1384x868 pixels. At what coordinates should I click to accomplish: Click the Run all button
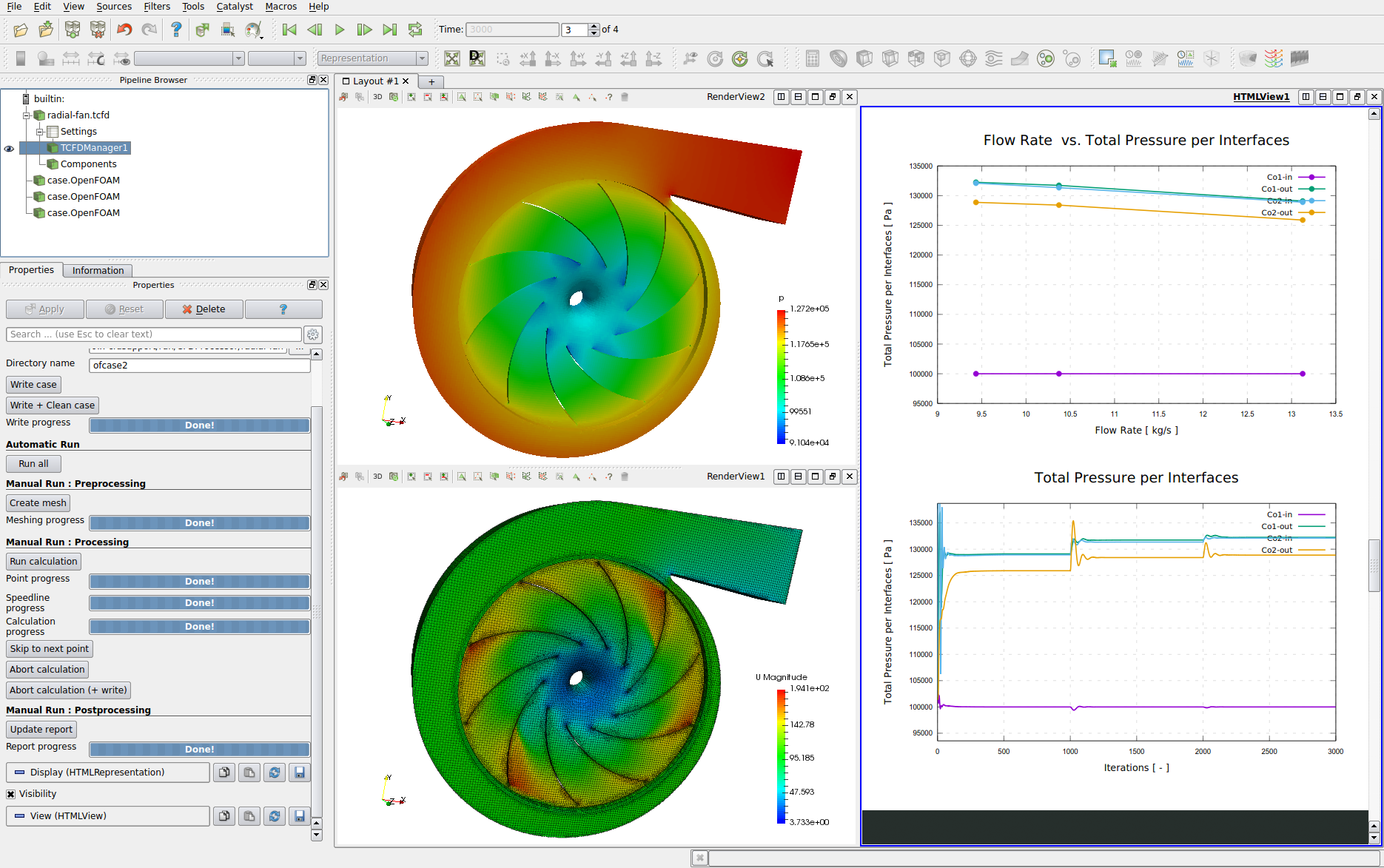click(33, 464)
